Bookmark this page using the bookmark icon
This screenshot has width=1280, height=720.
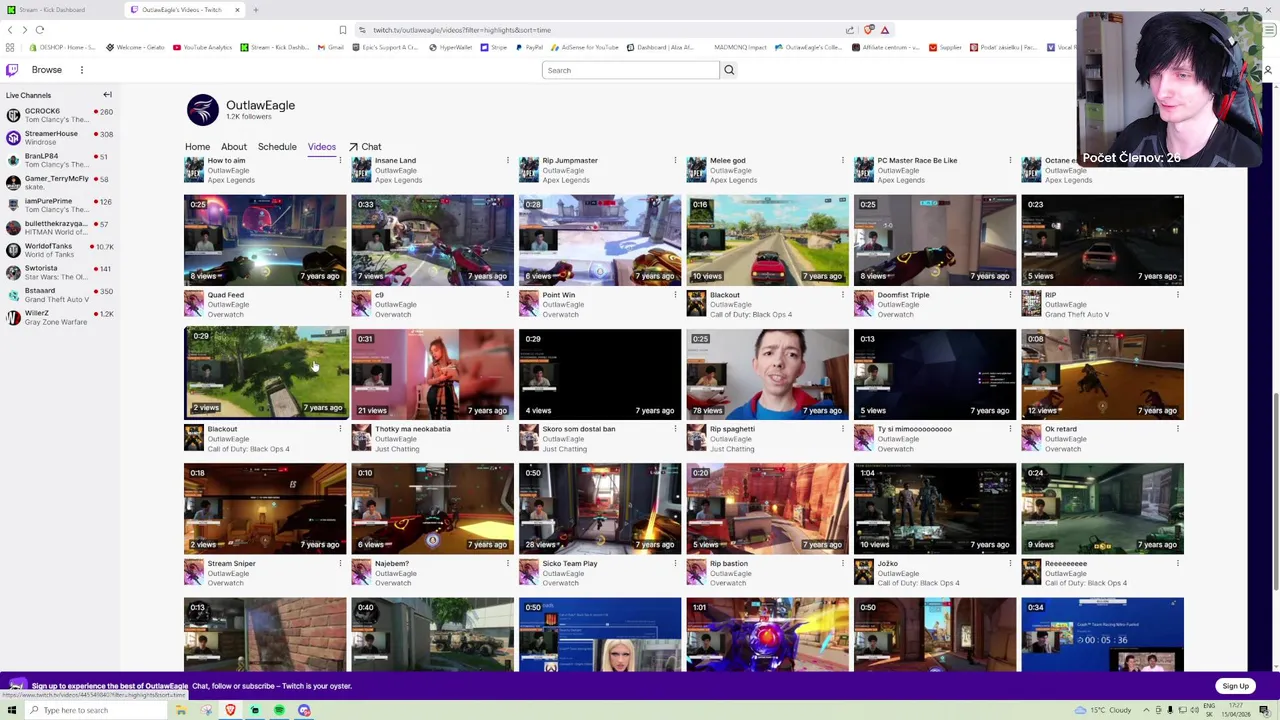(x=343, y=30)
